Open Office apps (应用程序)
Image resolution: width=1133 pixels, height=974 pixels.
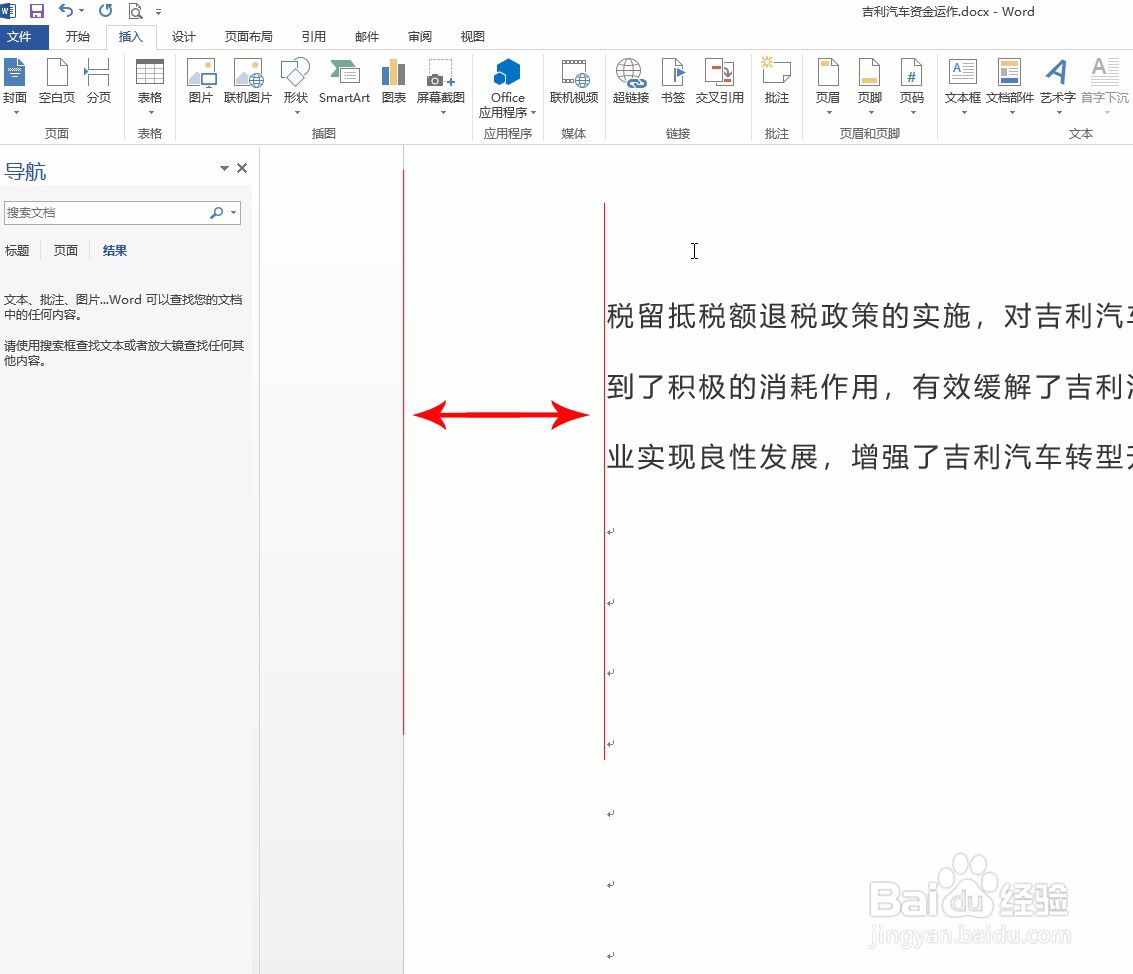pos(507,88)
